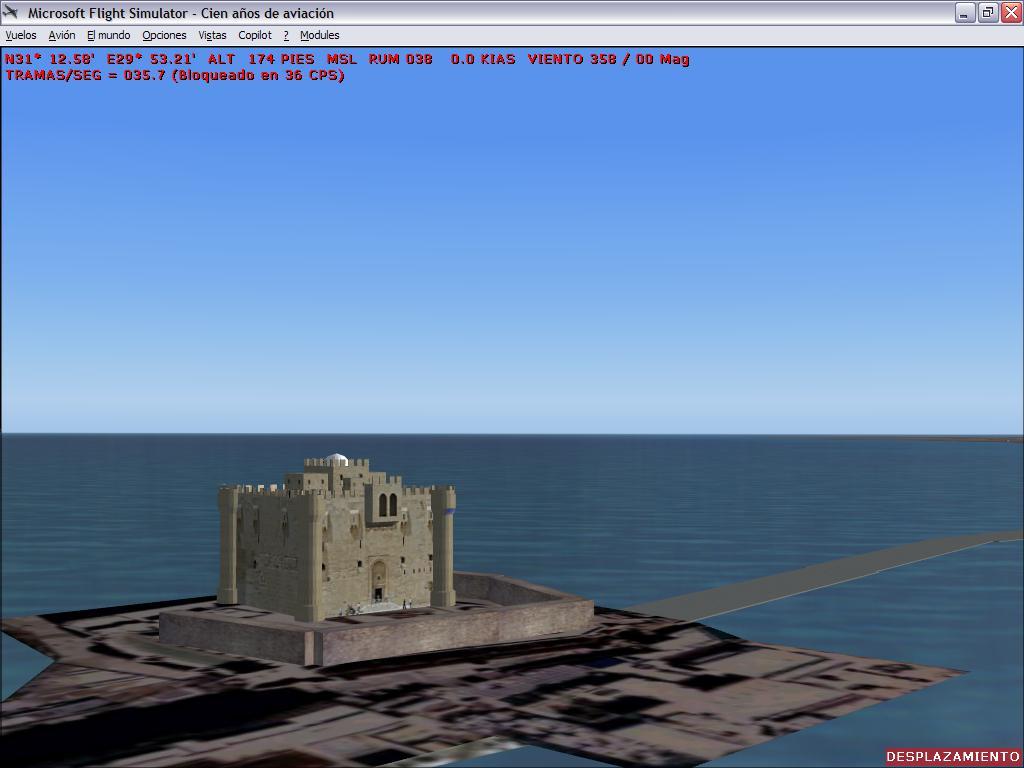Viewport: 1024px width, 768px height.
Task: Click the DESPLAZAMIENTO slew mode label
Action: 953,756
